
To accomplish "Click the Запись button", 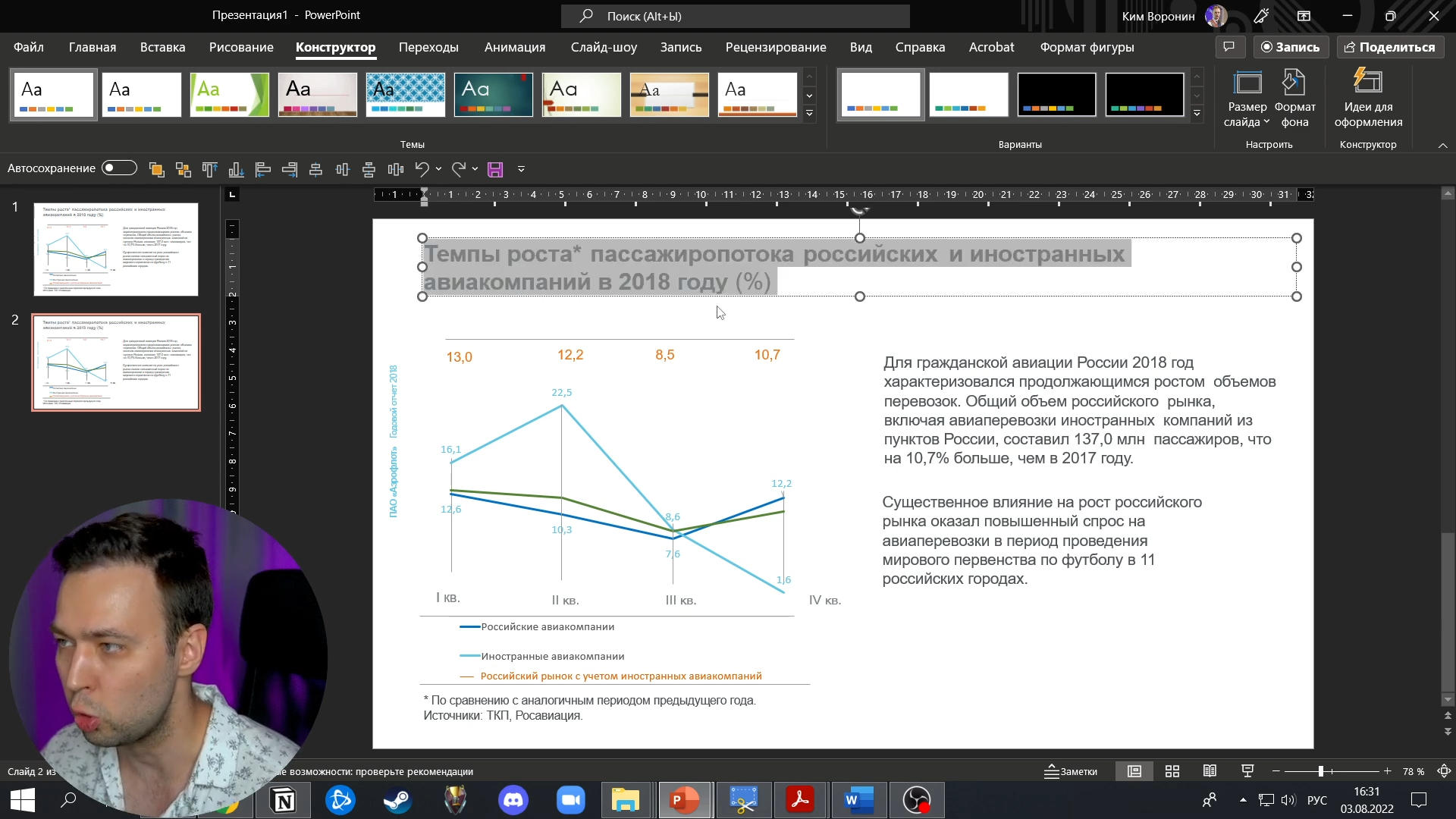I will click(1290, 47).
